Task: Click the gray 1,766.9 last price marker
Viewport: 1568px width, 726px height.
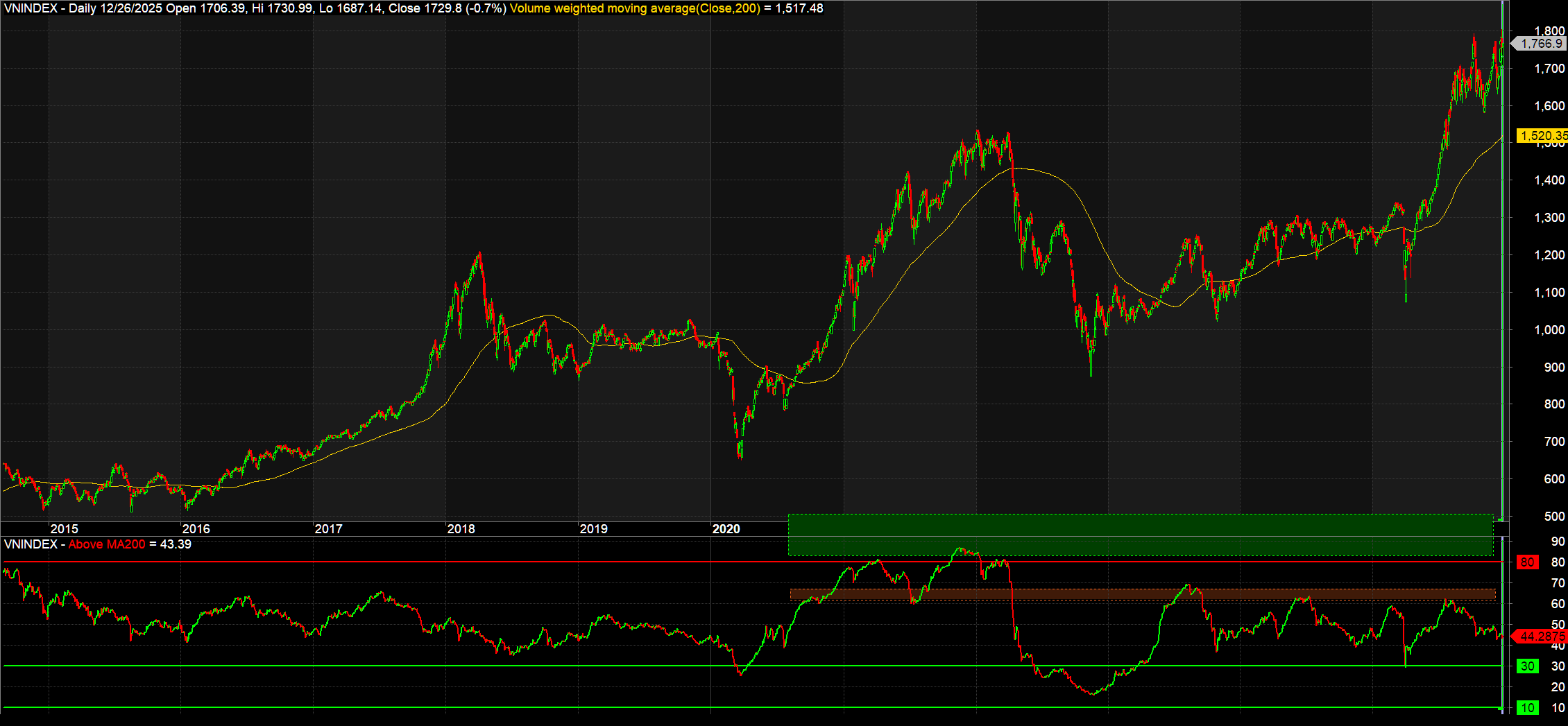Action: pyautogui.click(x=1540, y=44)
